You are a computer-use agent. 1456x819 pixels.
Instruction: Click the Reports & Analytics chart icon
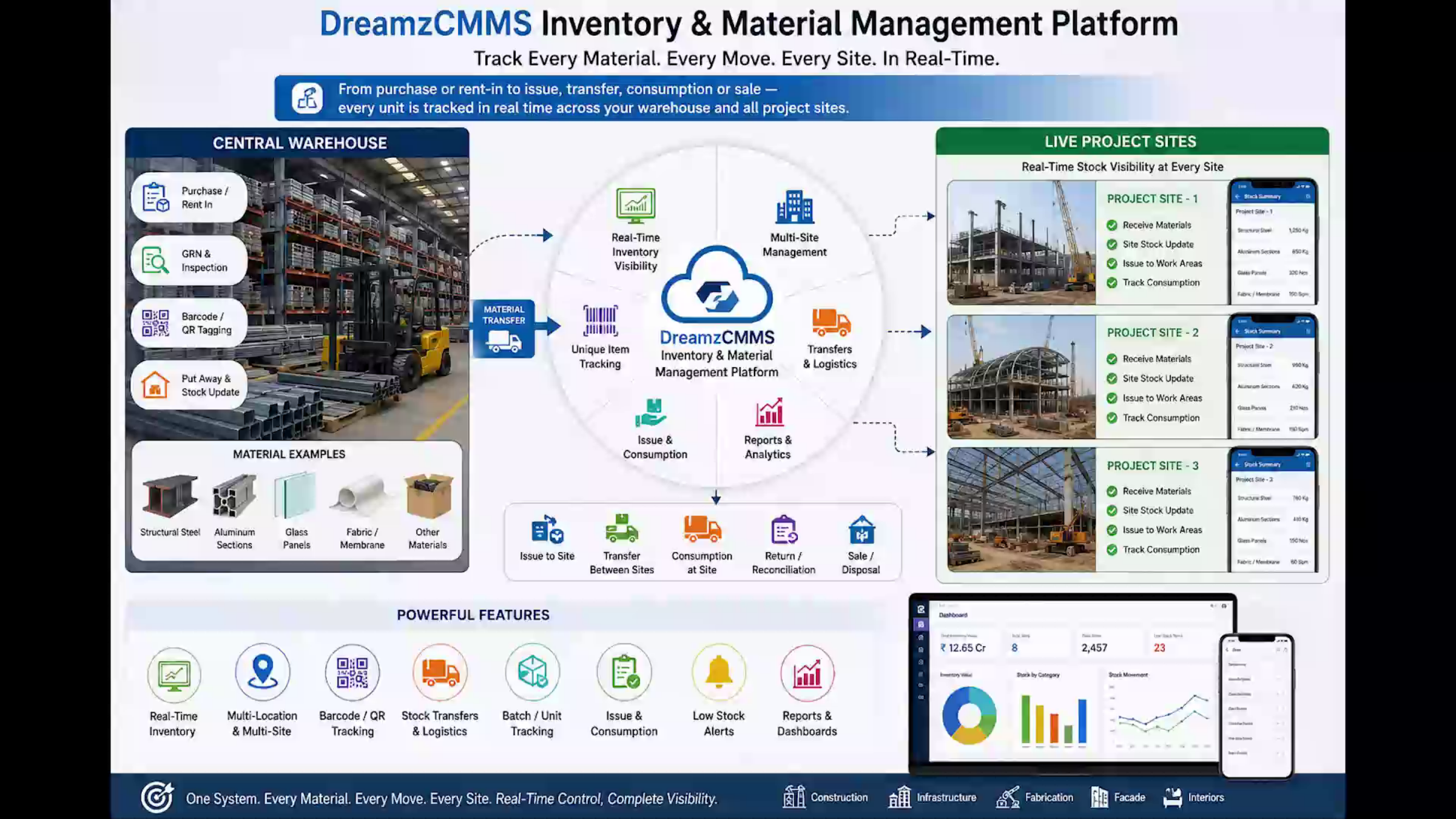tap(769, 412)
